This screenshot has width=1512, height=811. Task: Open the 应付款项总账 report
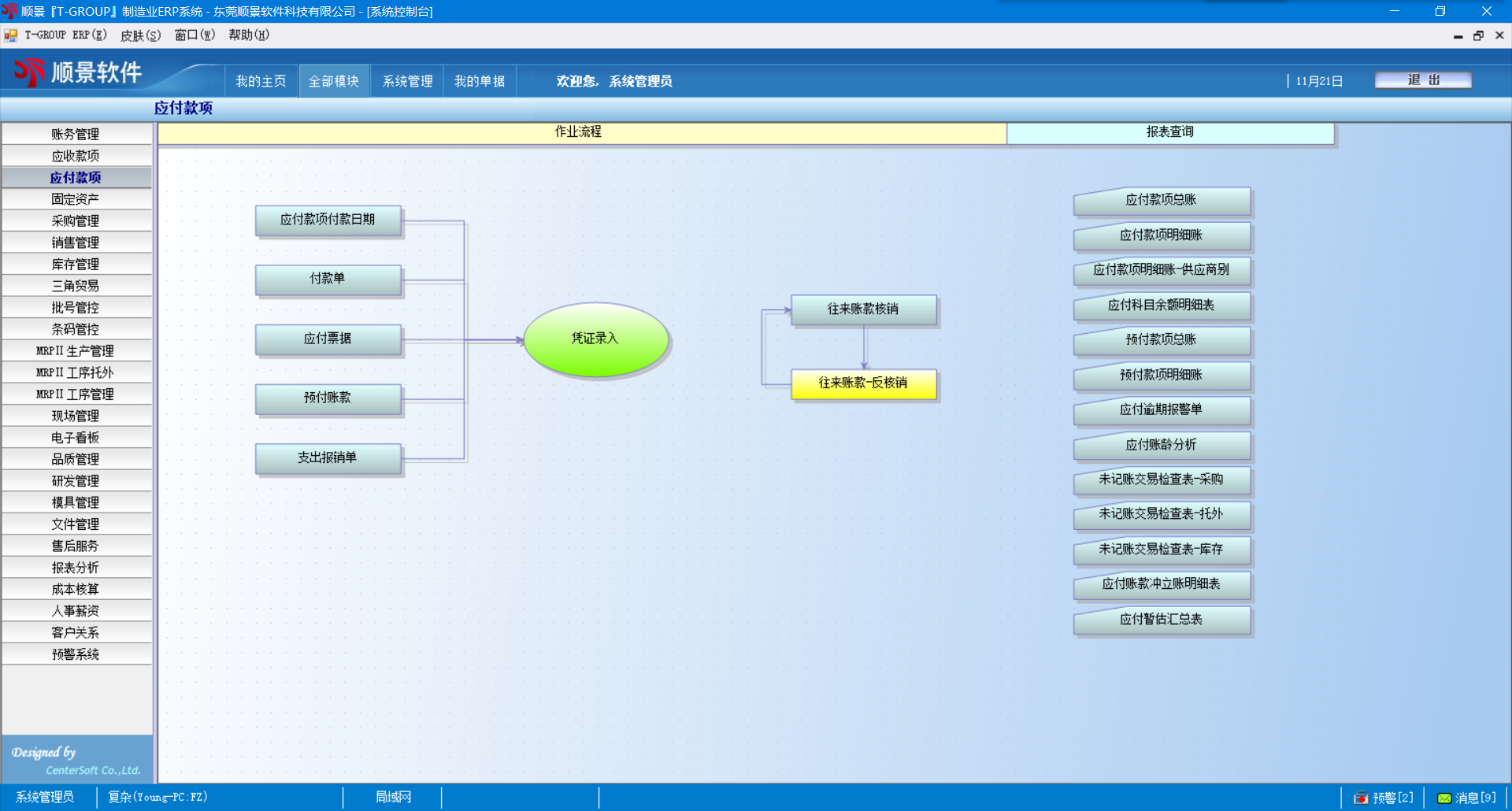click(x=1161, y=201)
